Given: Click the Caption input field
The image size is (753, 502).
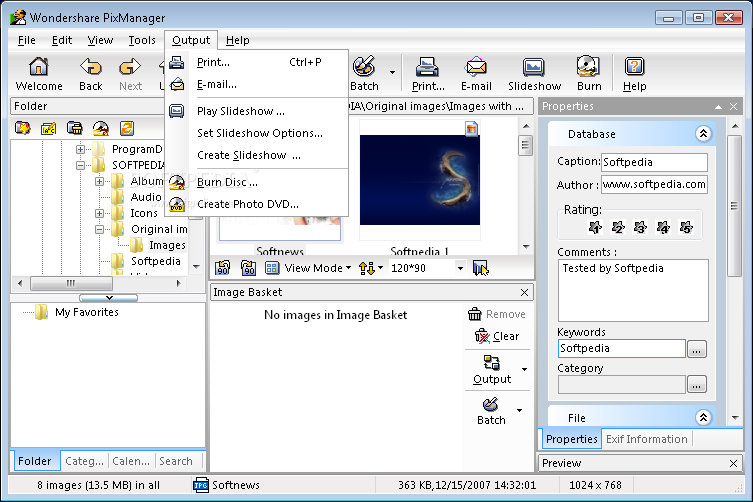Looking at the screenshot, I should [x=655, y=162].
